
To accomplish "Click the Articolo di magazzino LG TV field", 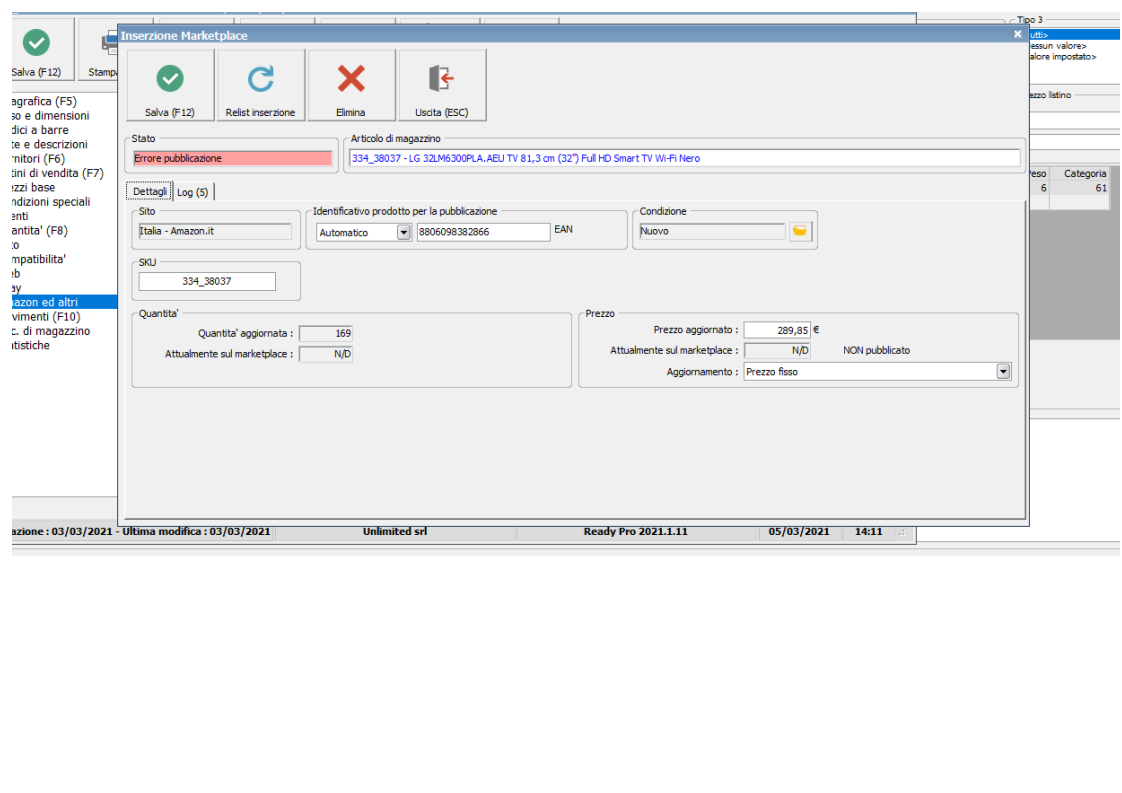I will tap(684, 158).
